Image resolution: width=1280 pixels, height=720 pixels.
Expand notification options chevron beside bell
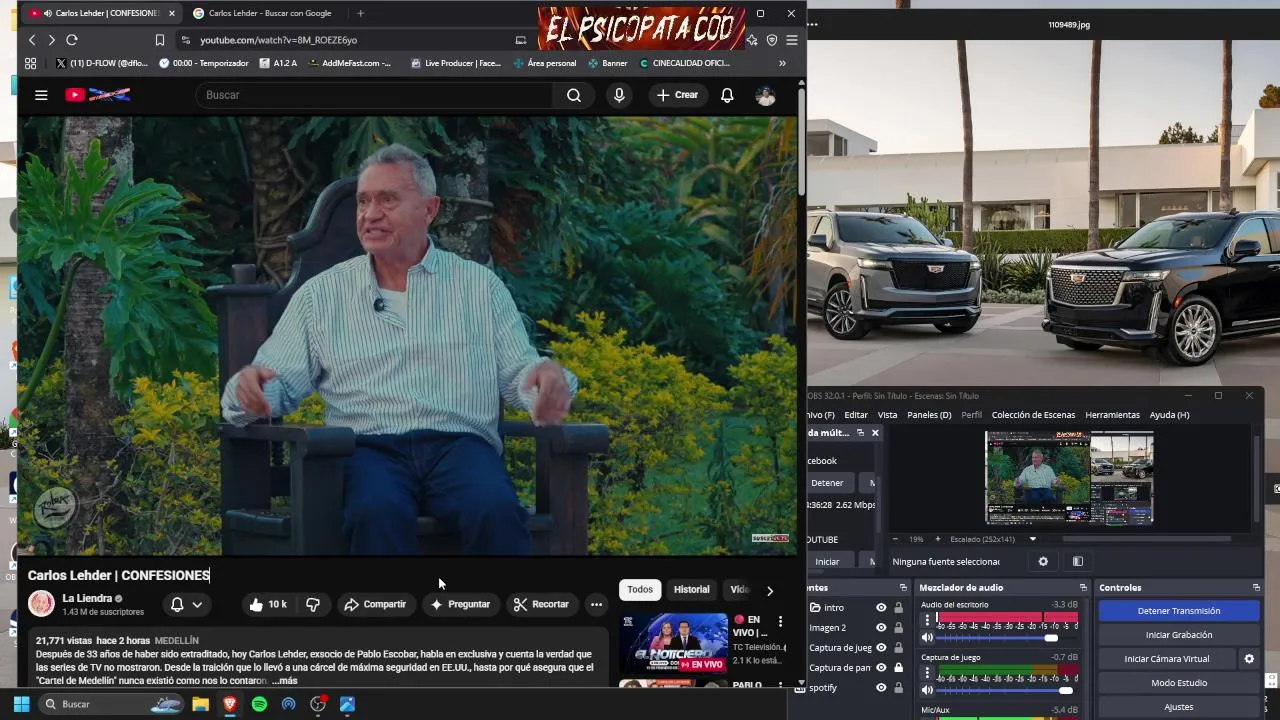(197, 604)
